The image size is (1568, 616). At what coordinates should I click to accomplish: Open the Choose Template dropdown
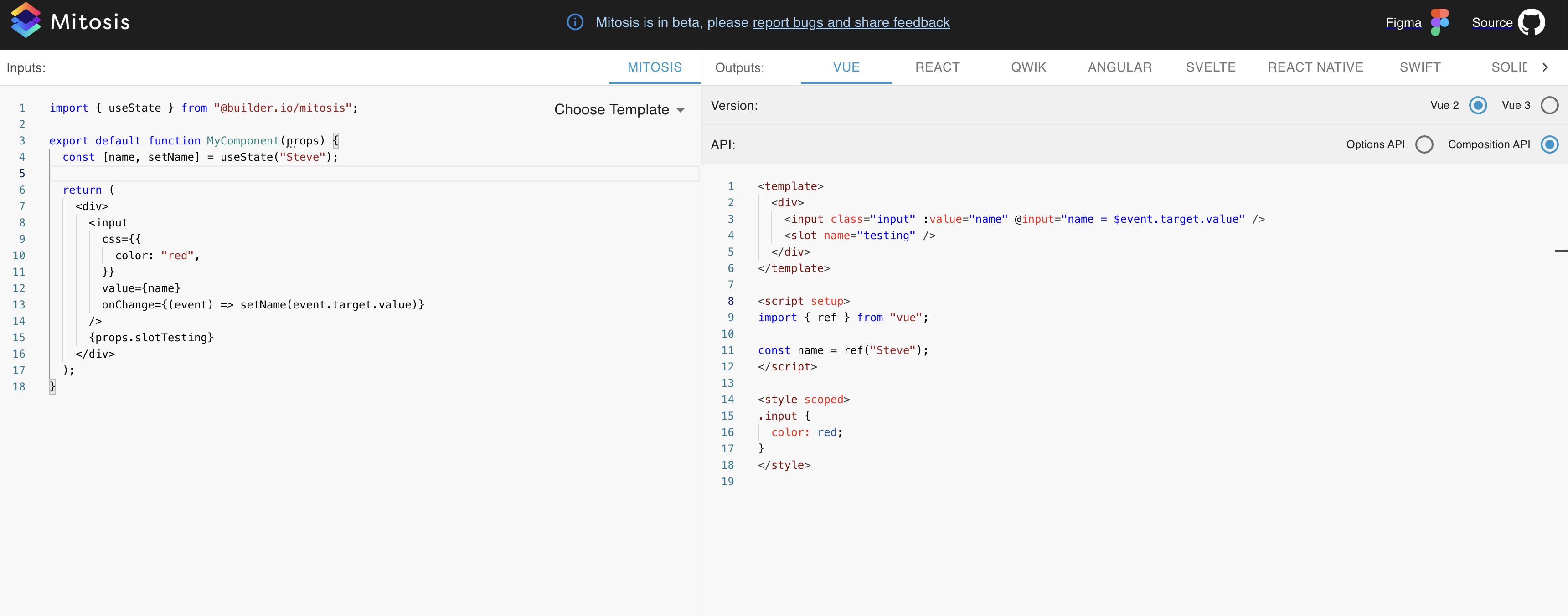619,109
